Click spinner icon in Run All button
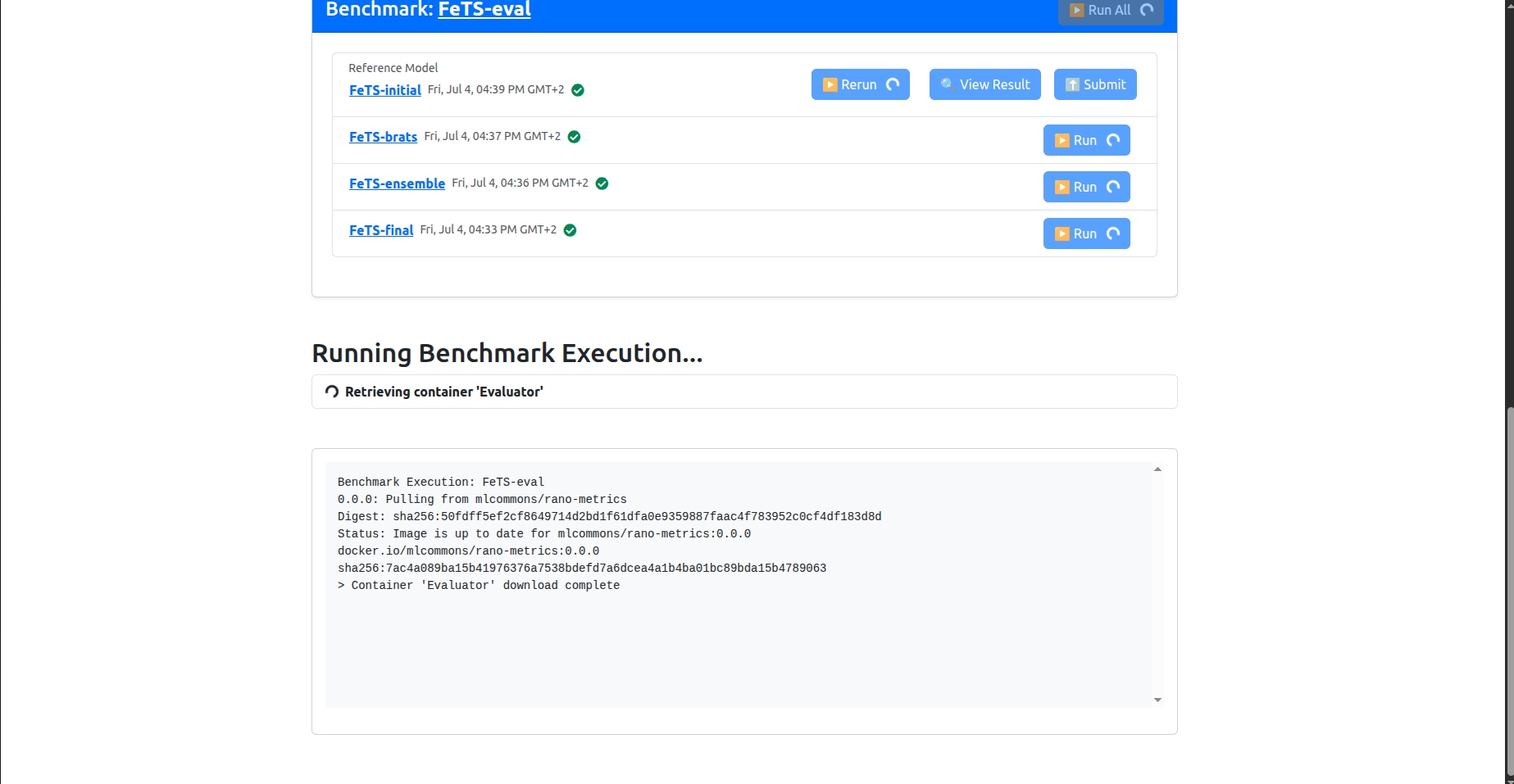1514x784 pixels. [x=1147, y=10]
